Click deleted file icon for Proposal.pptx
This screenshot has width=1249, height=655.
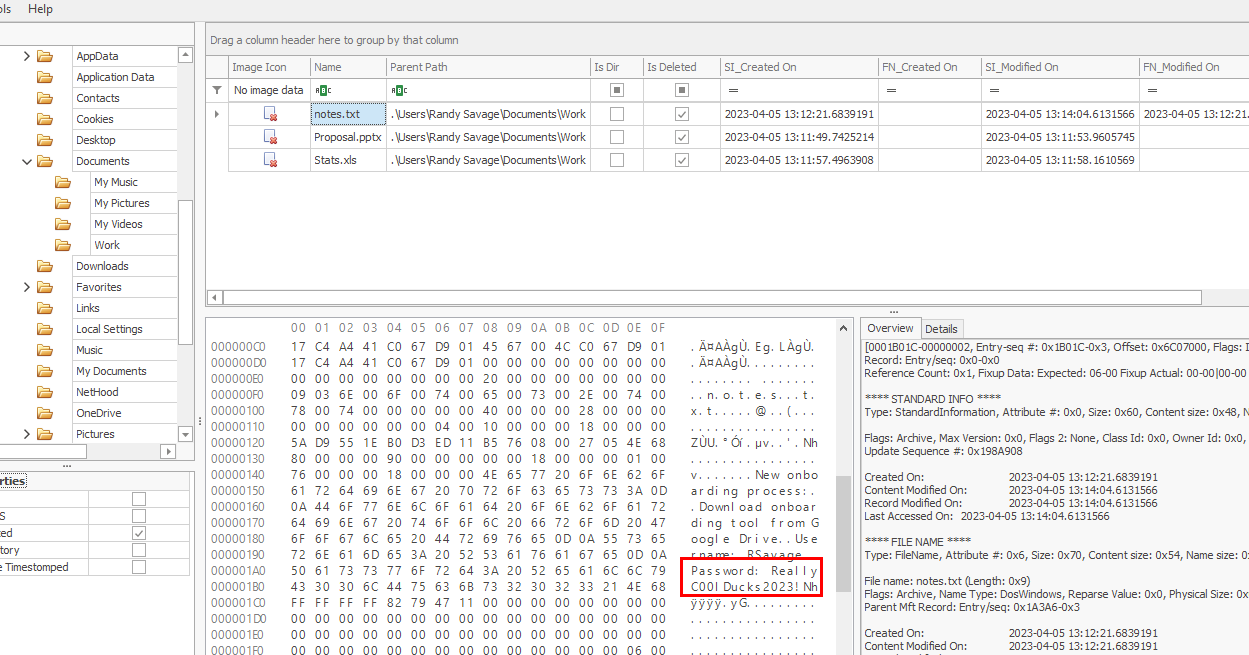tap(270, 137)
